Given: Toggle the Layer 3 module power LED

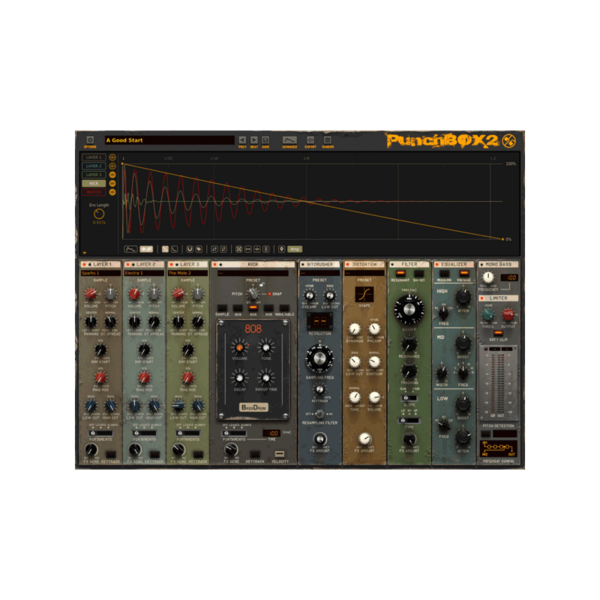Looking at the screenshot, I should [x=171, y=264].
